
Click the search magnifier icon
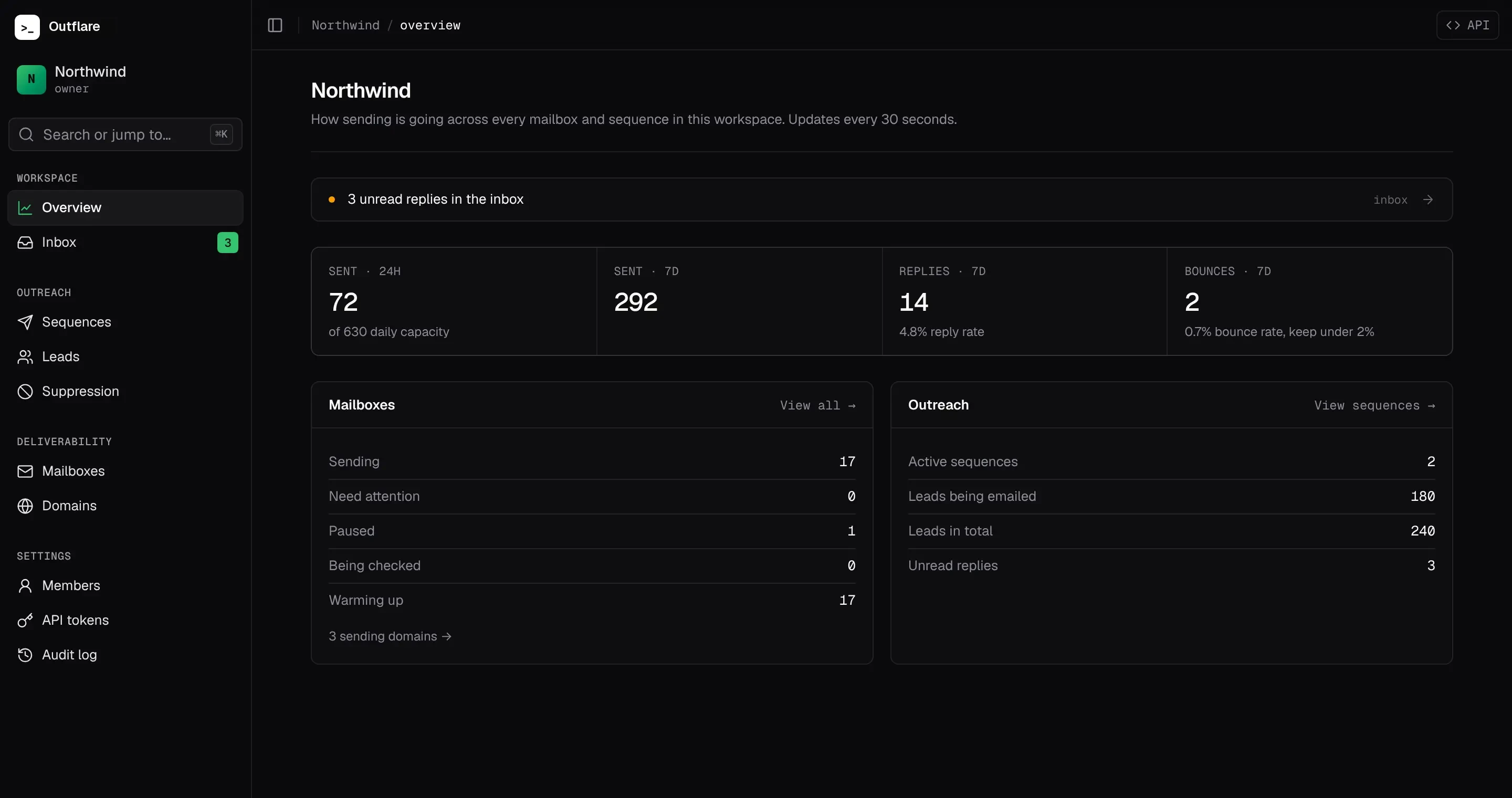pos(26,134)
